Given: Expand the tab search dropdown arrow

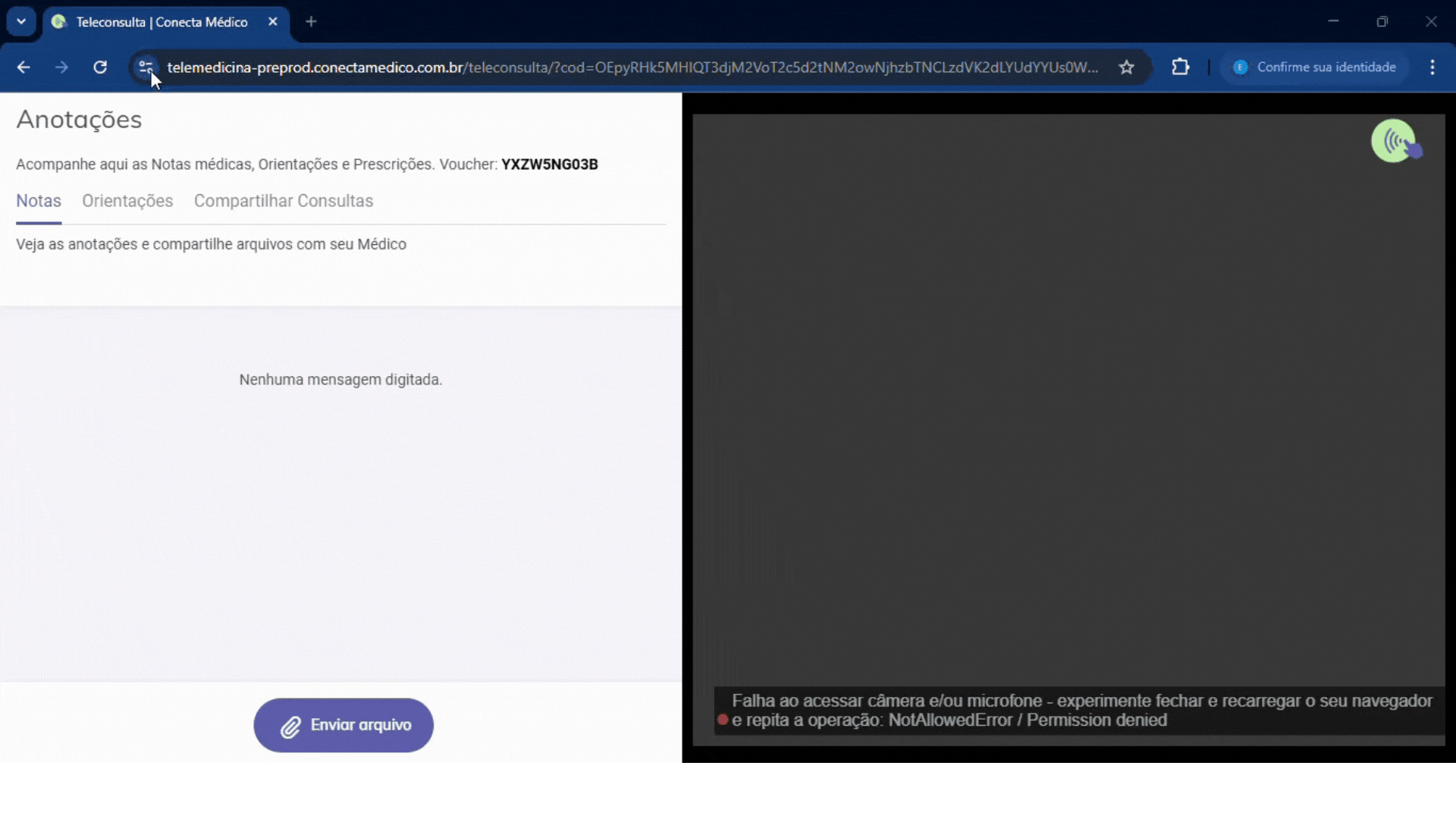Looking at the screenshot, I should (21, 22).
